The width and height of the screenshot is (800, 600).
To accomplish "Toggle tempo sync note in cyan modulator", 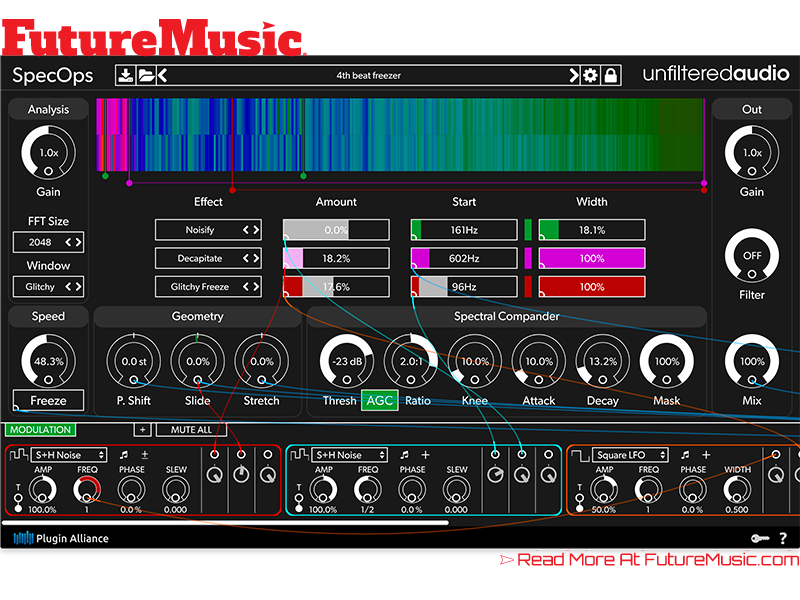I will click(404, 455).
